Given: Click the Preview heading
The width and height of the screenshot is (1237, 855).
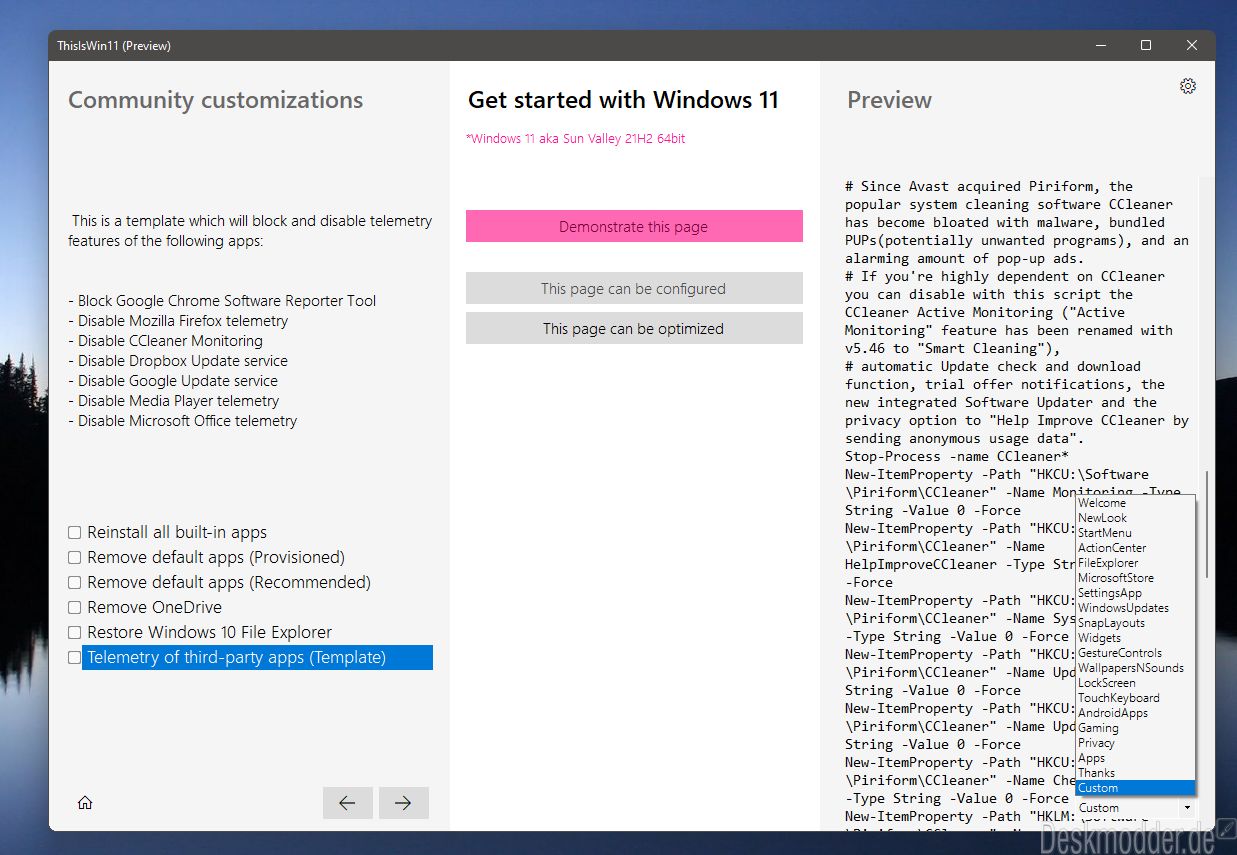Looking at the screenshot, I should coord(889,100).
